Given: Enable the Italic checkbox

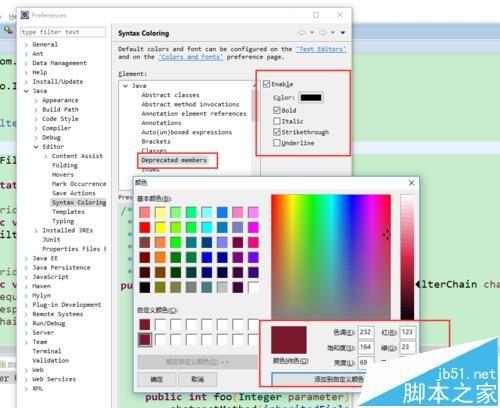Looking at the screenshot, I should coord(277,121).
